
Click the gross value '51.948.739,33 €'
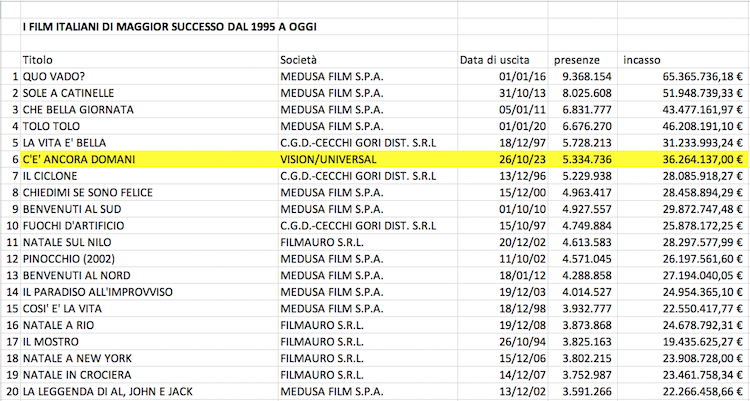tap(703, 93)
